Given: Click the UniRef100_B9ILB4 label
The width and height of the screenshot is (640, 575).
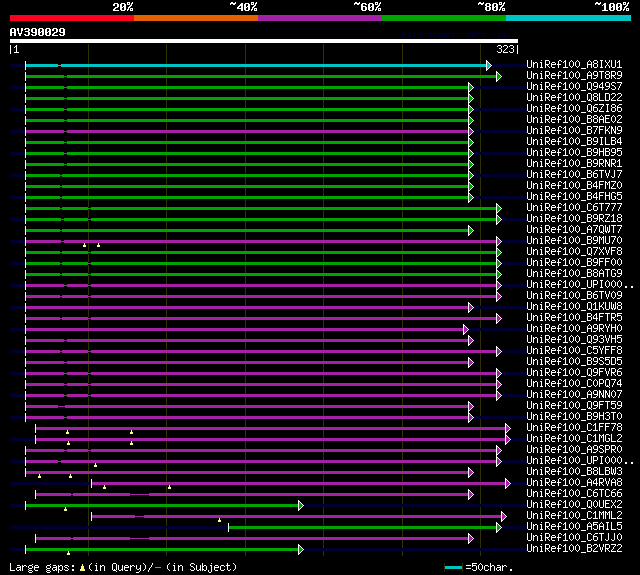Looking at the screenshot, I should [x=574, y=142].
